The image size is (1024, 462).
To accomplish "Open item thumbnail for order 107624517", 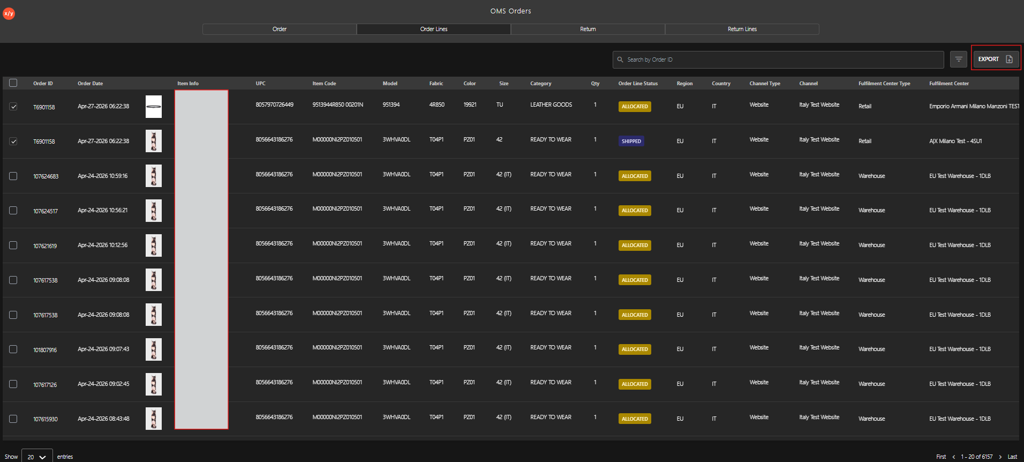I will coord(153,210).
